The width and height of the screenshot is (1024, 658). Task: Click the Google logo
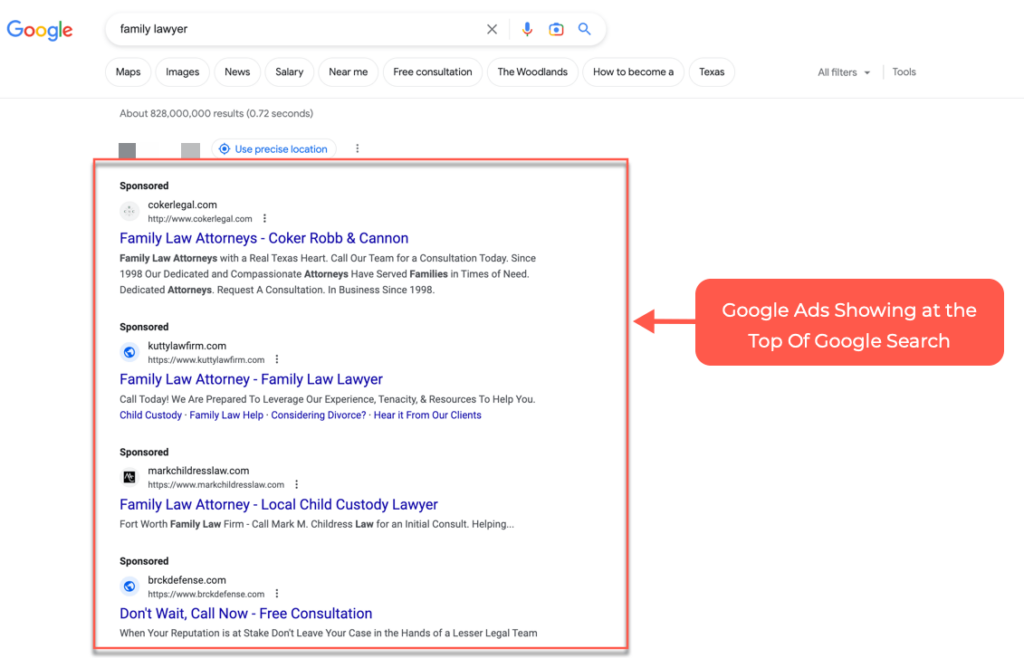(40, 30)
